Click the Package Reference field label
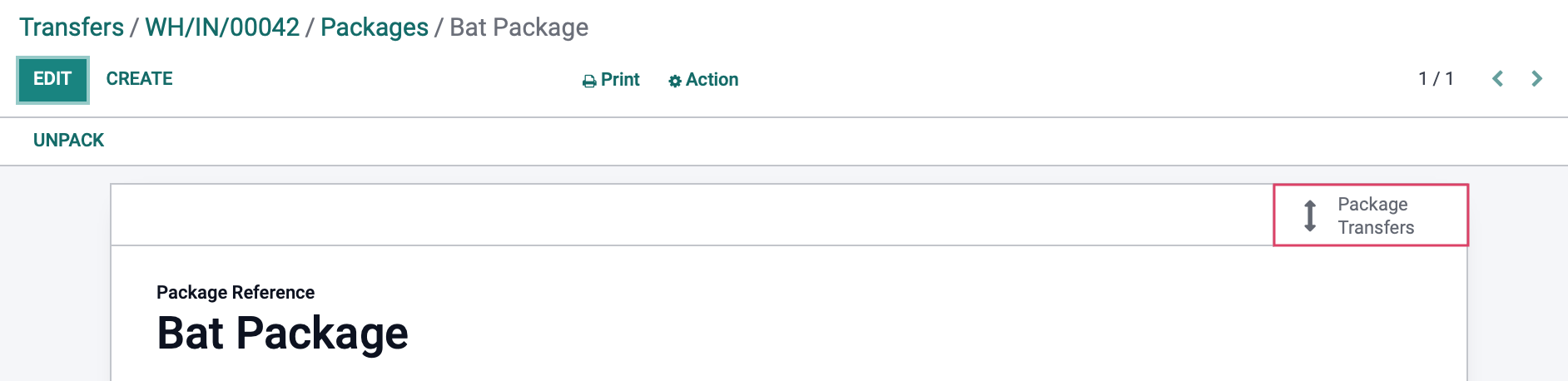 [236, 292]
